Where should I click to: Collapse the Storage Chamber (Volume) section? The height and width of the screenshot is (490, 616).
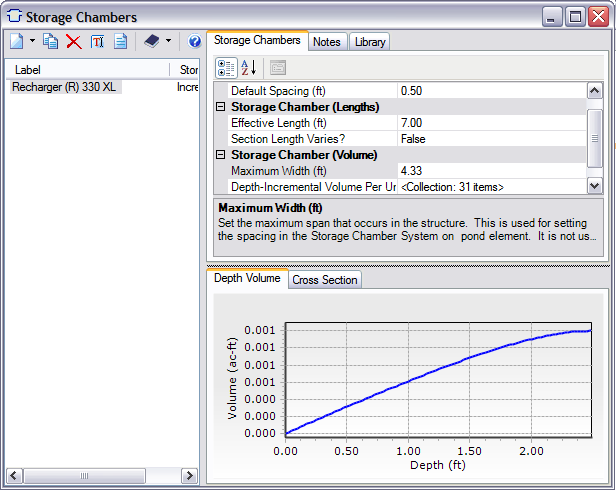click(x=221, y=155)
